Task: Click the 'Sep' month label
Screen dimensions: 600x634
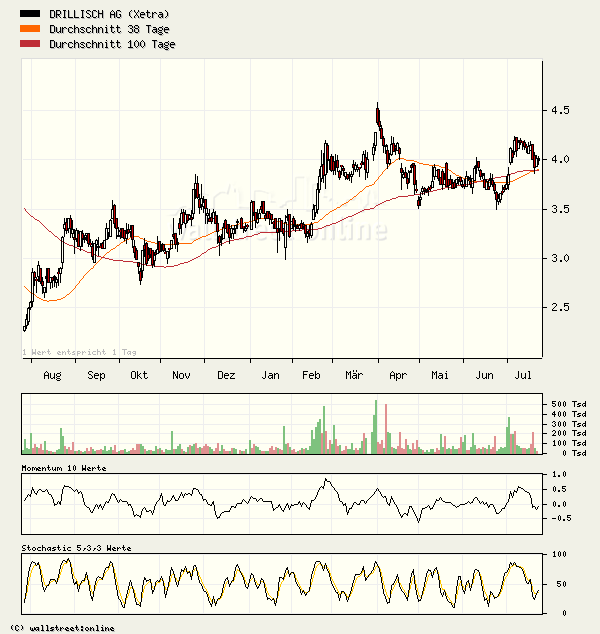Action: click(x=96, y=376)
